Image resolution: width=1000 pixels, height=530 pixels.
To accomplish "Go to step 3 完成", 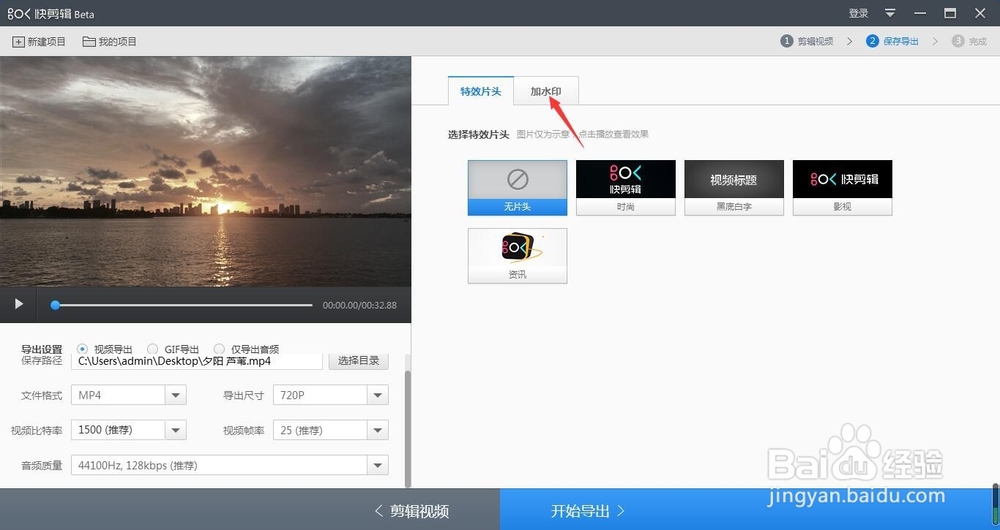I will pos(969,41).
